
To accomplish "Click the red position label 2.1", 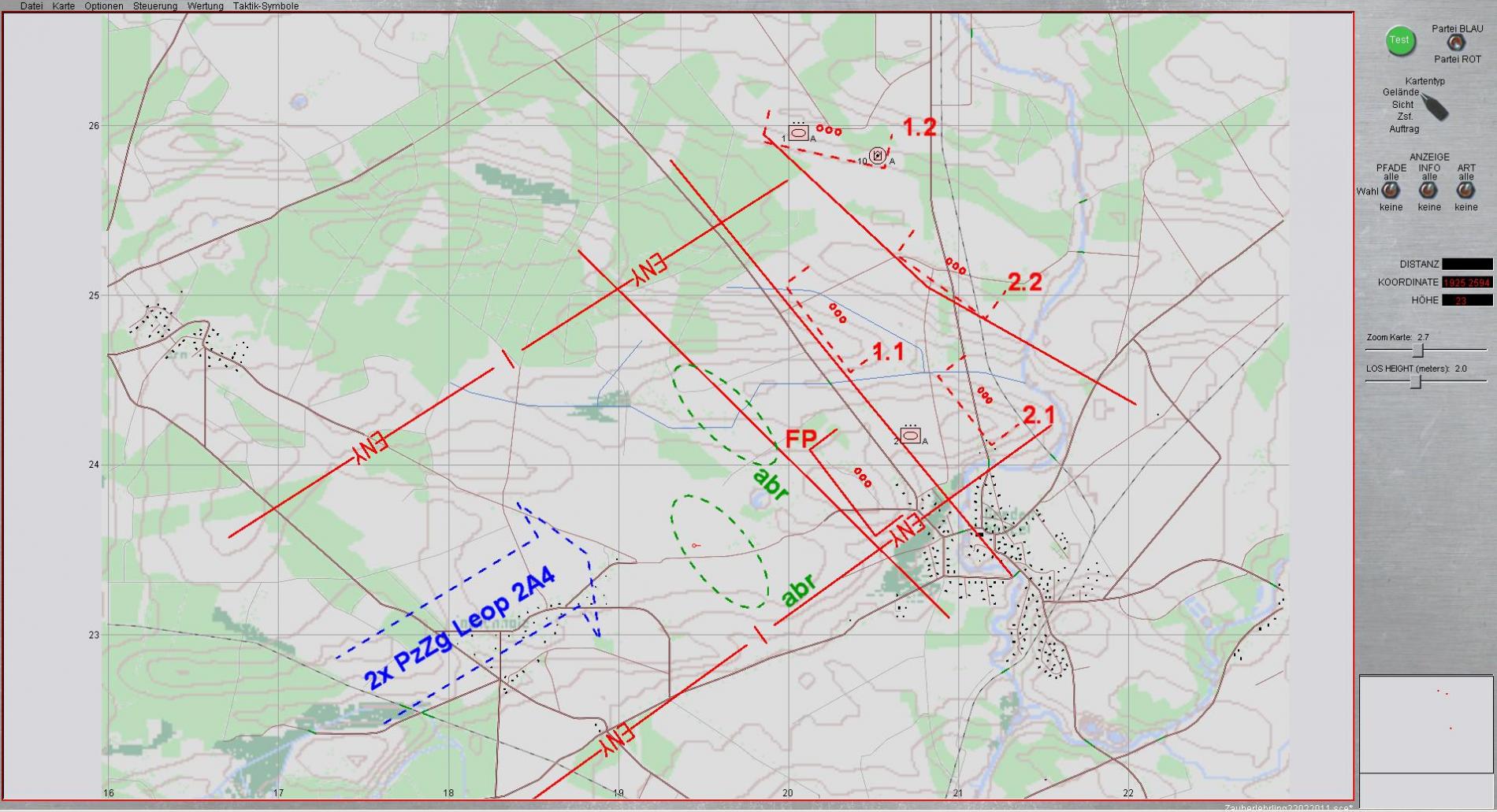I will point(1038,415).
